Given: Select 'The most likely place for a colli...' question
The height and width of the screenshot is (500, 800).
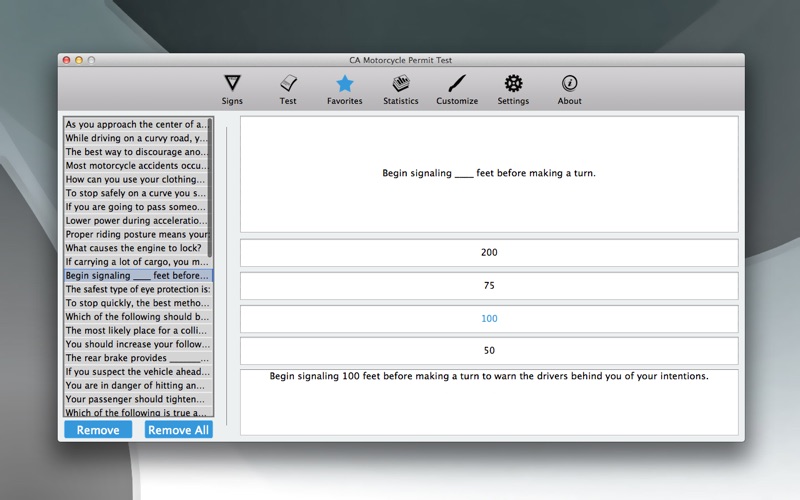Looking at the screenshot, I should (x=138, y=331).
